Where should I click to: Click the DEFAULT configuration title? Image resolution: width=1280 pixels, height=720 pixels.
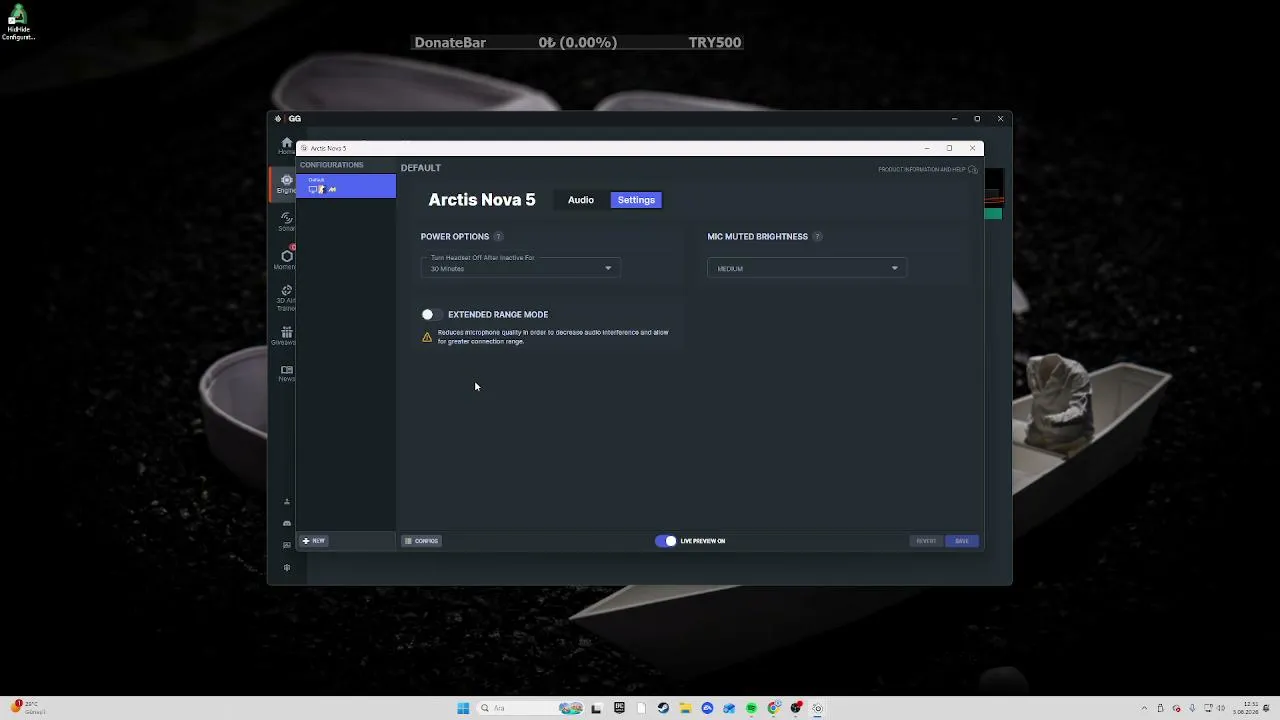coord(421,168)
